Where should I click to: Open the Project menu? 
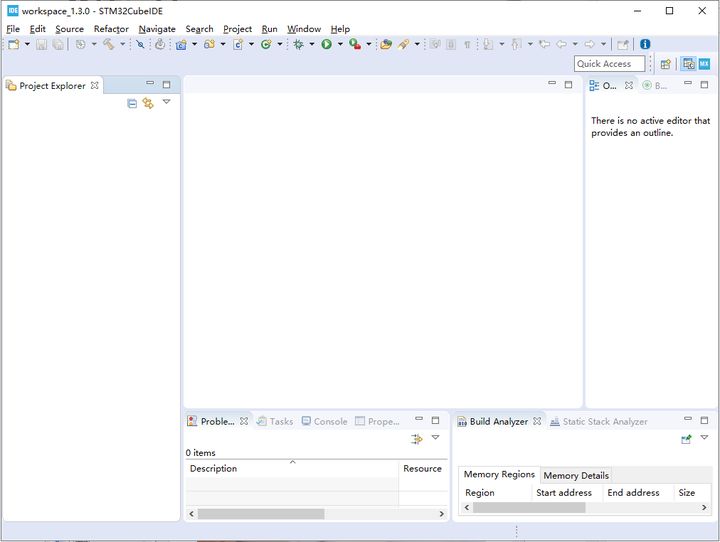pyautogui.click(x=237, y=29)
